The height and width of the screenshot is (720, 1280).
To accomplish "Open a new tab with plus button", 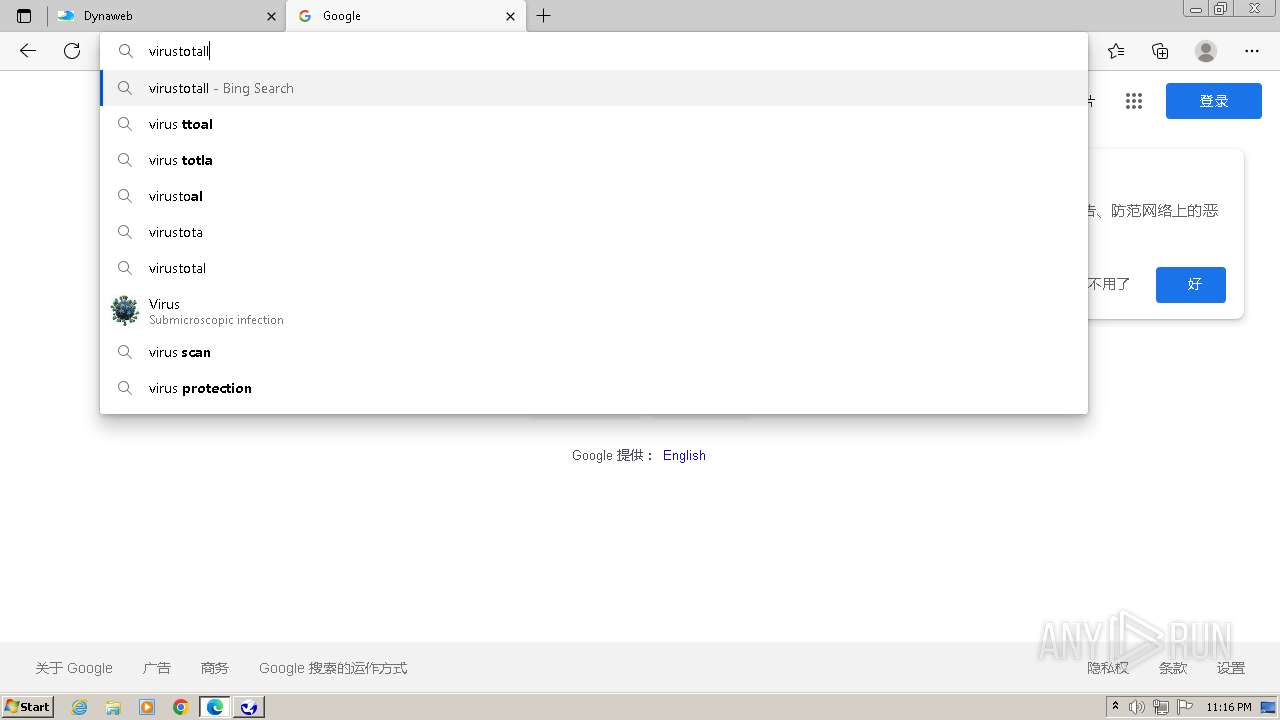I will 544,16.
